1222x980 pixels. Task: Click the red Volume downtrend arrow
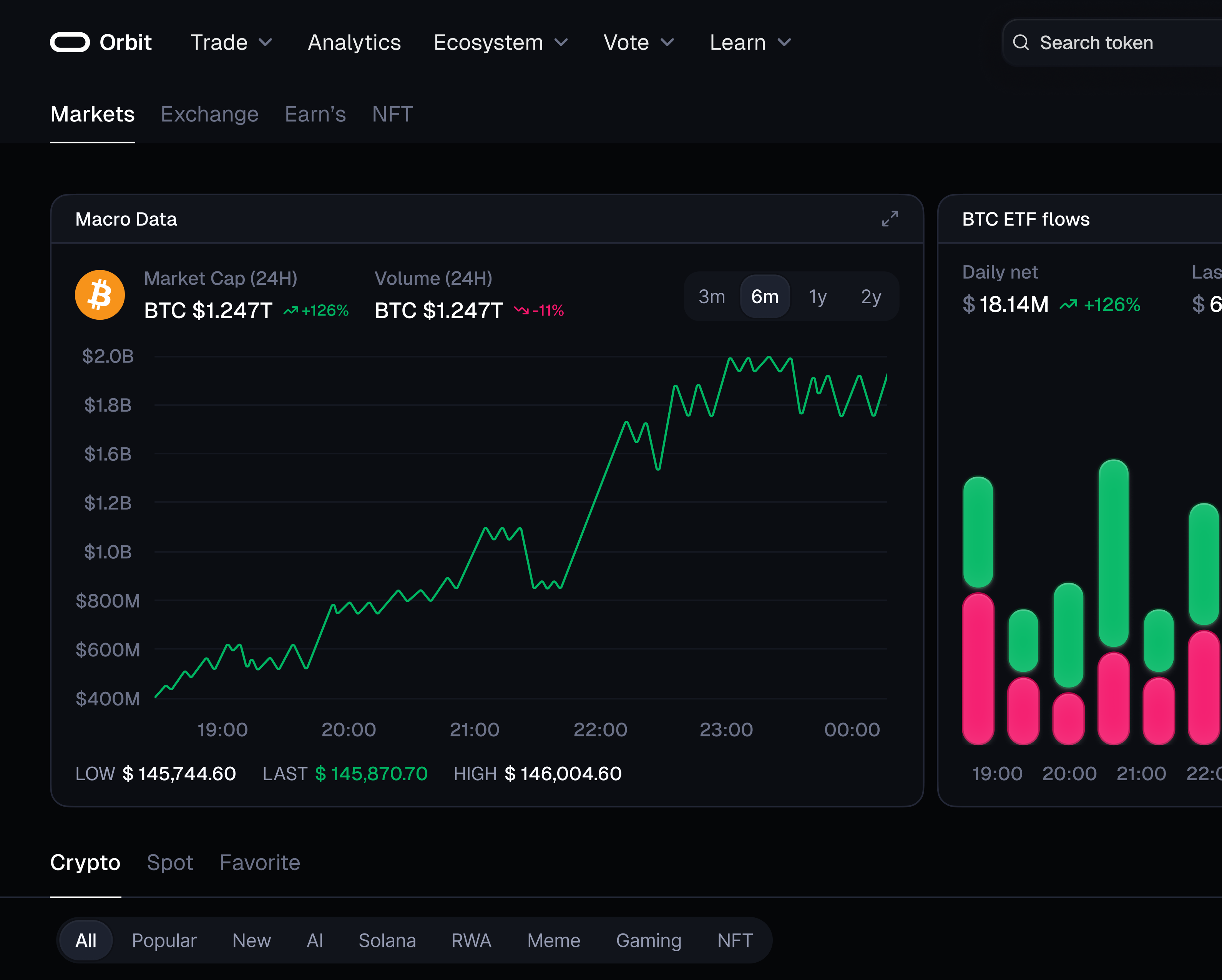tap(521, 311)
